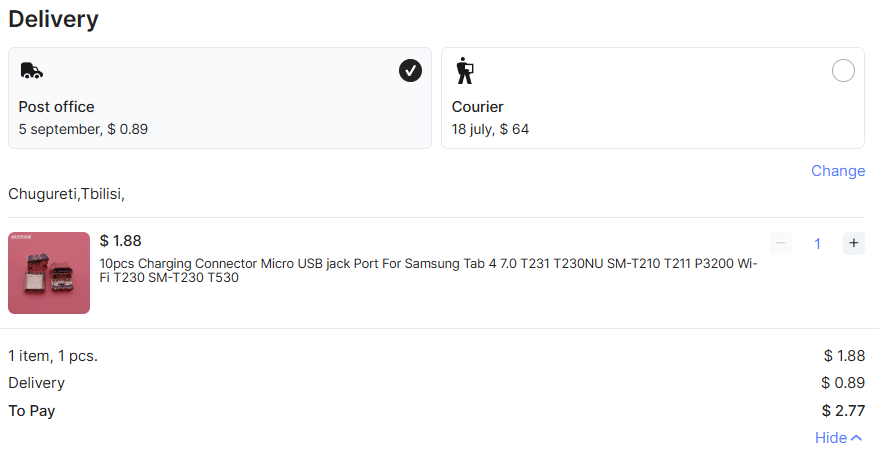Click the quantity value 1
Image resolution: width=879 pixels, height=454 pixels.
click(x=817, y=244)
